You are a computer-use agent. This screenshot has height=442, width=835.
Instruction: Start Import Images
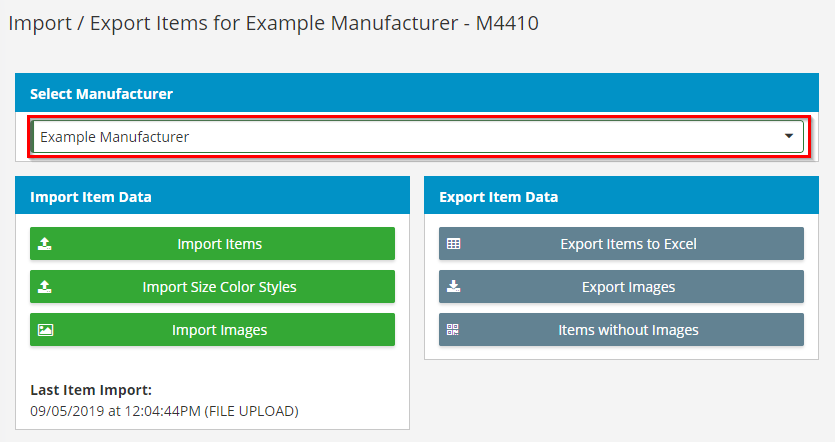(x=219, y=330)
